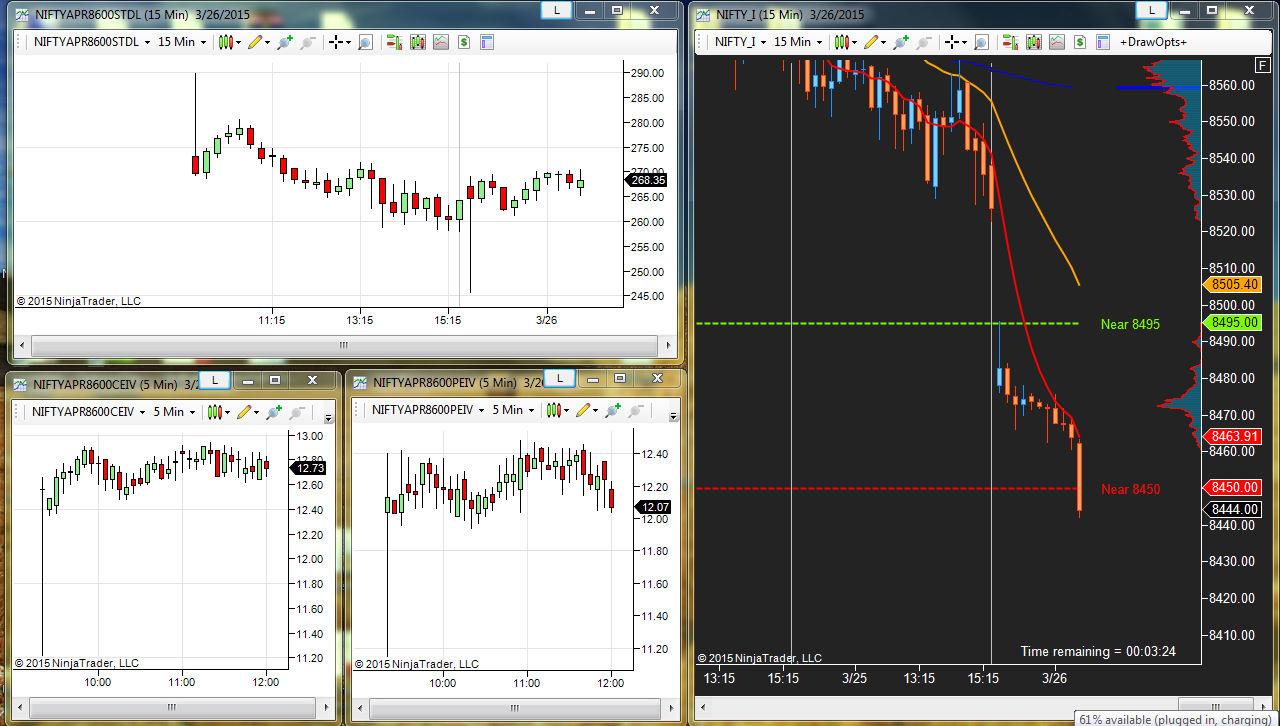Click the 12.07 price marker on PEIV chart
1280x726 pixels.
[653, 507]
